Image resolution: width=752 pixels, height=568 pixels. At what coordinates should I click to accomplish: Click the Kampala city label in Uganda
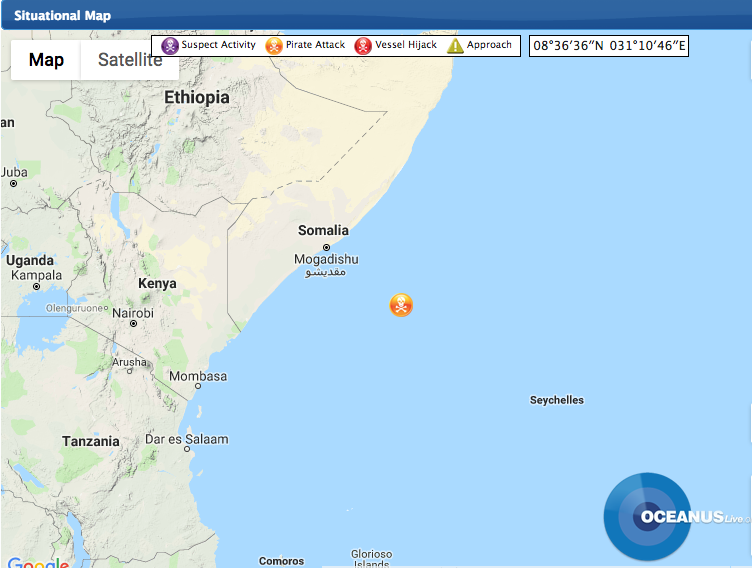click(x=35, y=274)
